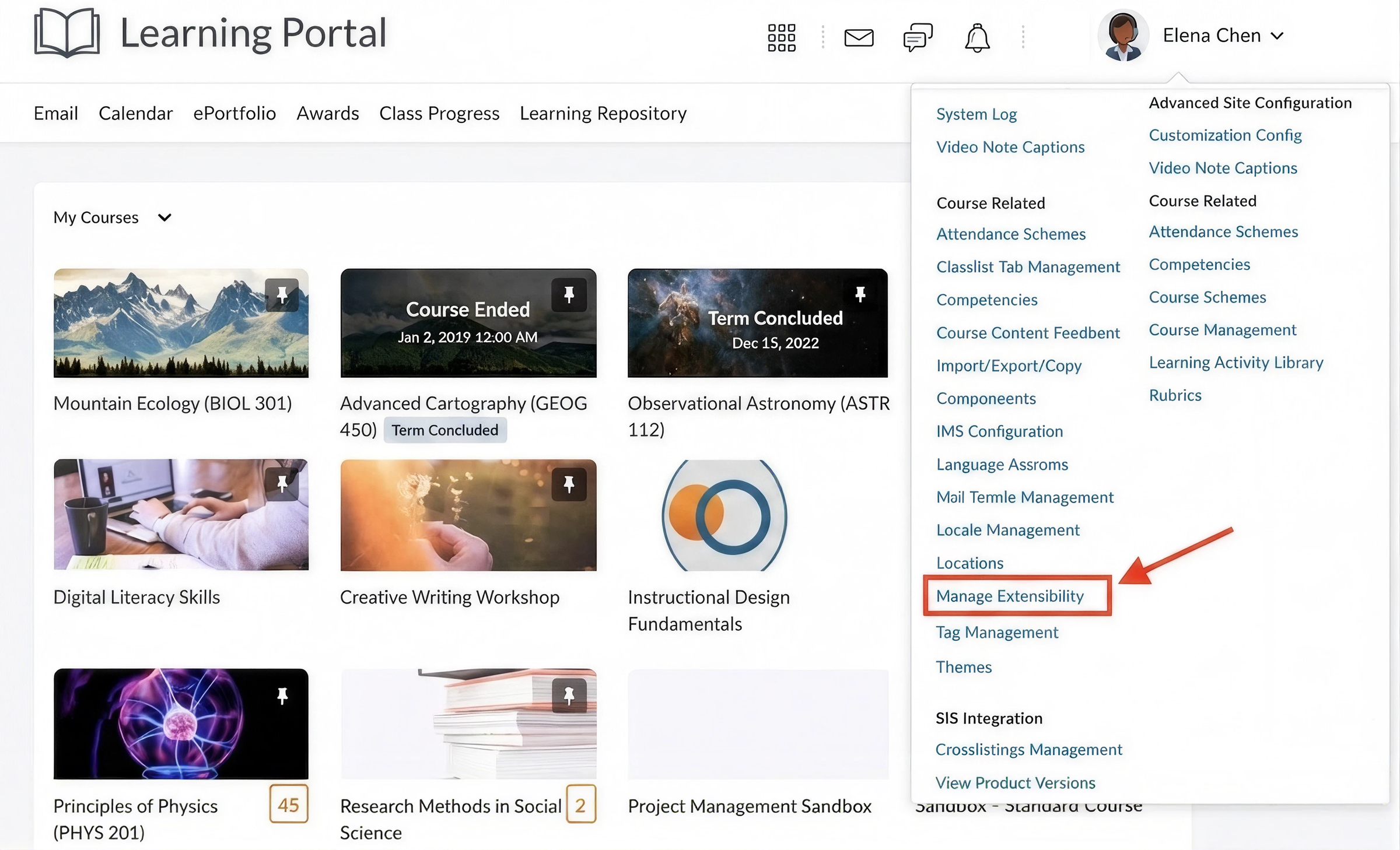Click Elena Chen's profile avatar
This screenshot has width=1400, height=850.
(1123, 36)
